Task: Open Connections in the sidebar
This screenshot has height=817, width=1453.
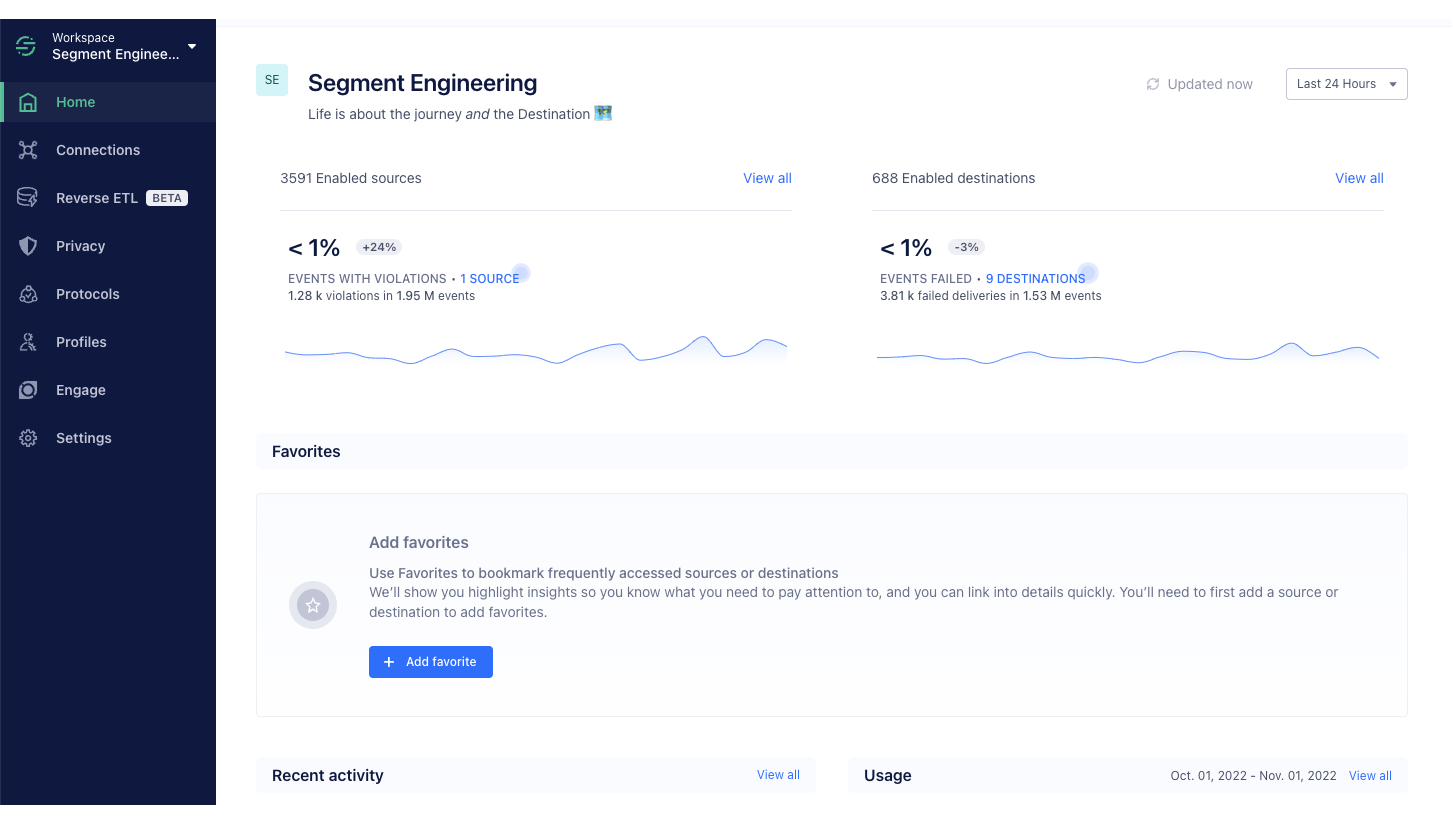Action: pos(108,150)
